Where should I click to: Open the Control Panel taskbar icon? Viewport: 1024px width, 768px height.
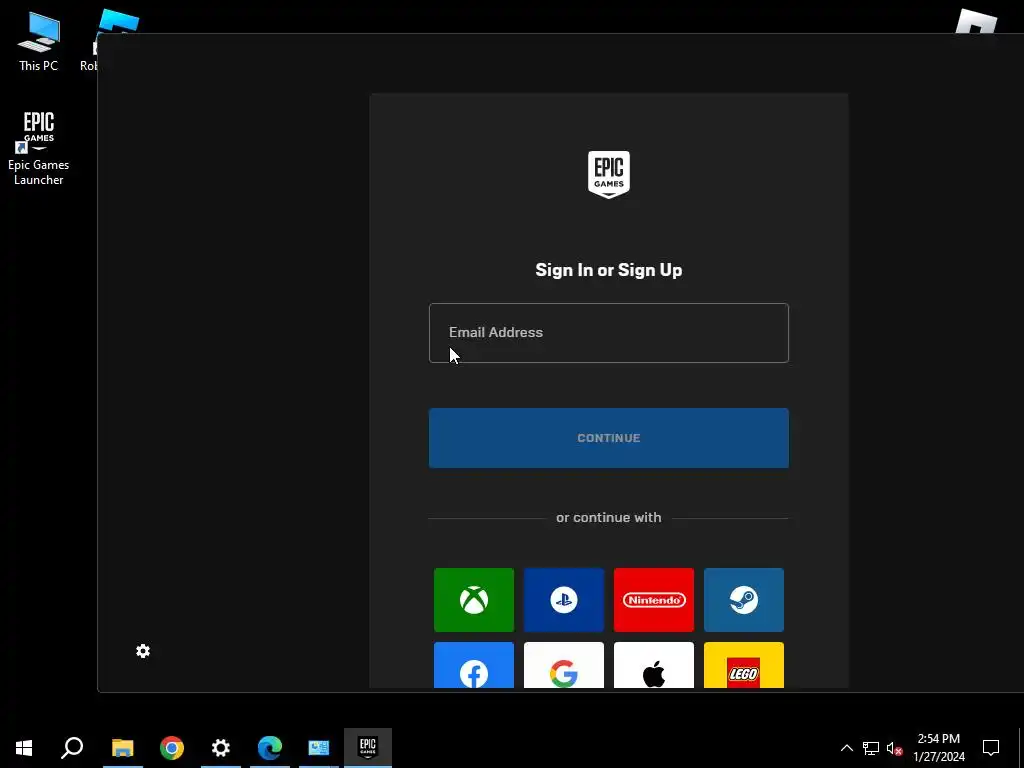point(319,747)
